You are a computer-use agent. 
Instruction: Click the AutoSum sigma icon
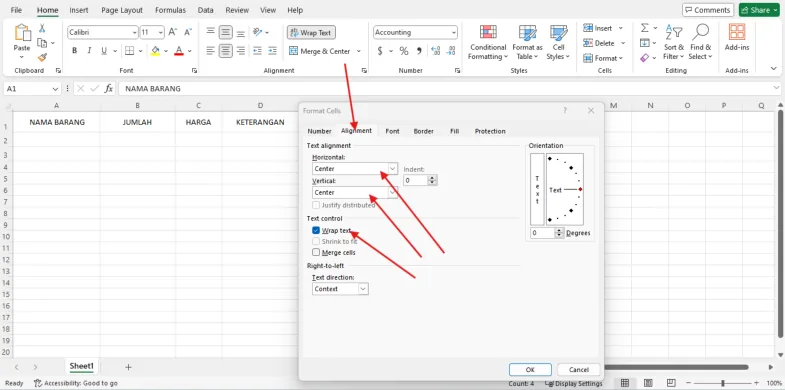pos(645,29)
